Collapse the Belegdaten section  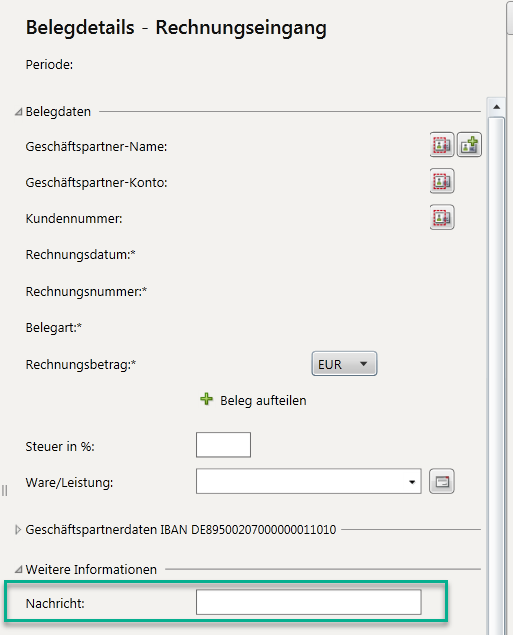tap(18, 112)
